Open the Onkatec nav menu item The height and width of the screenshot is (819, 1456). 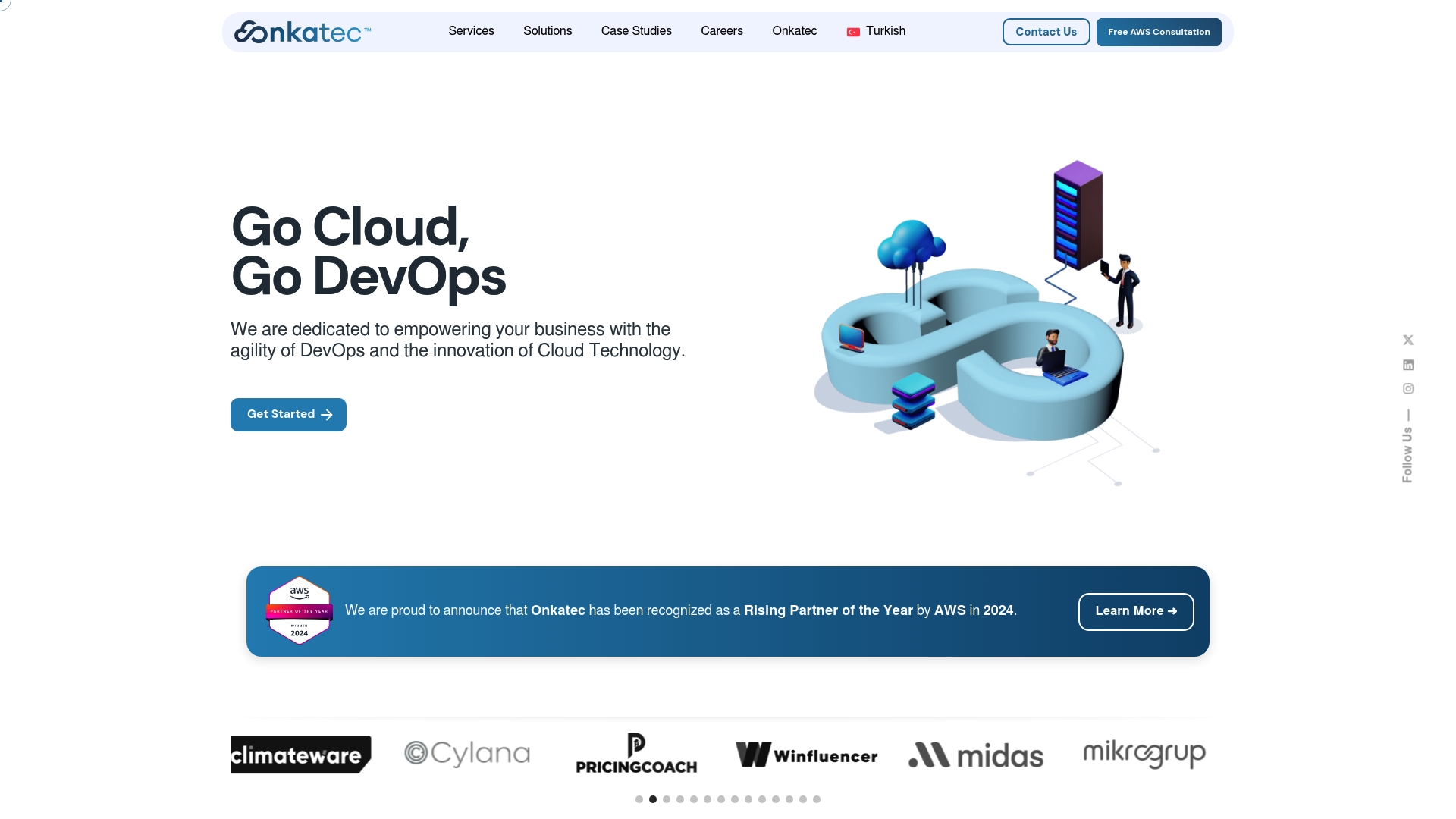[795, 31]
